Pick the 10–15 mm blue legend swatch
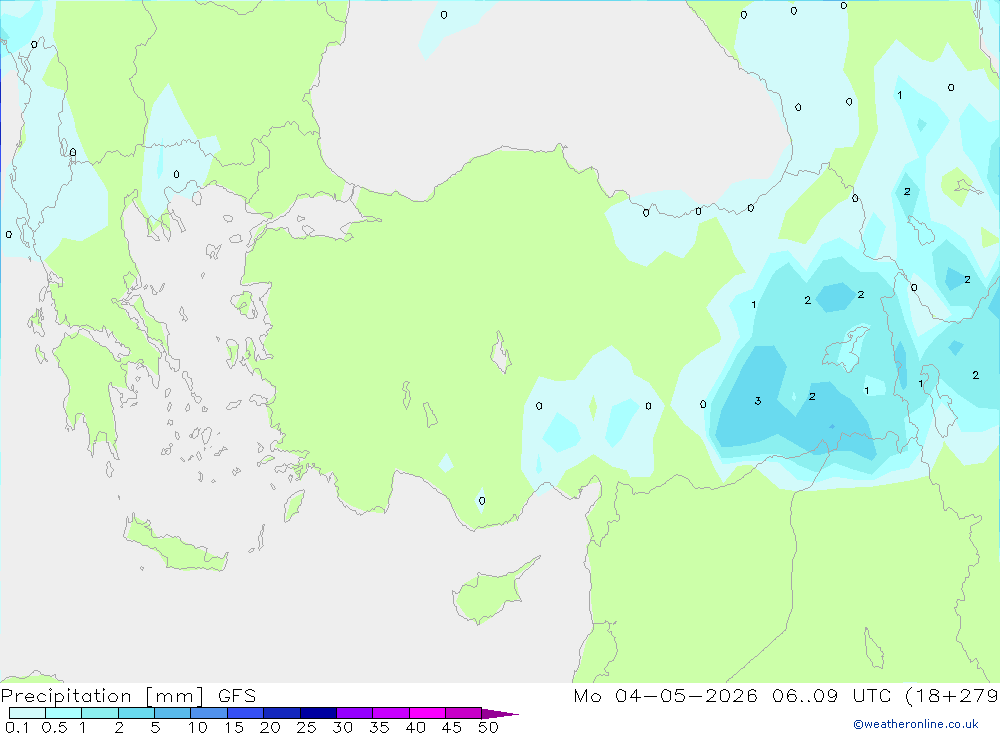1000x733 pixels. [x=209, y=713]
